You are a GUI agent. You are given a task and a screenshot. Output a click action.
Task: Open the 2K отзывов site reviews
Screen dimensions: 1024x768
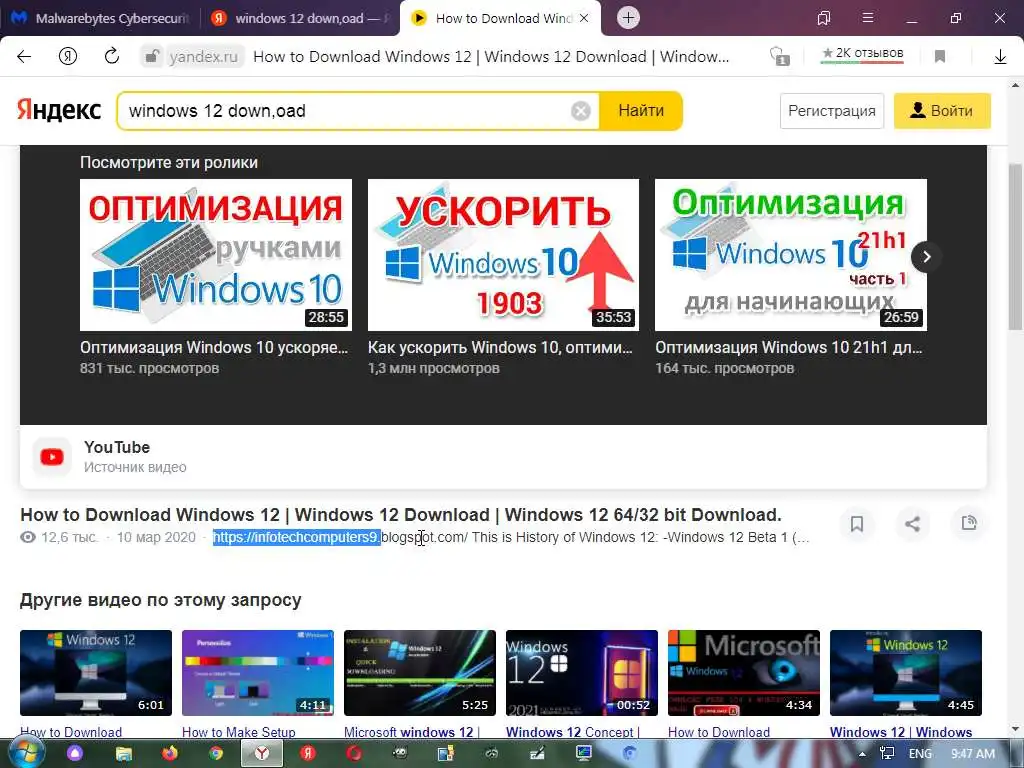coord(862,55)
